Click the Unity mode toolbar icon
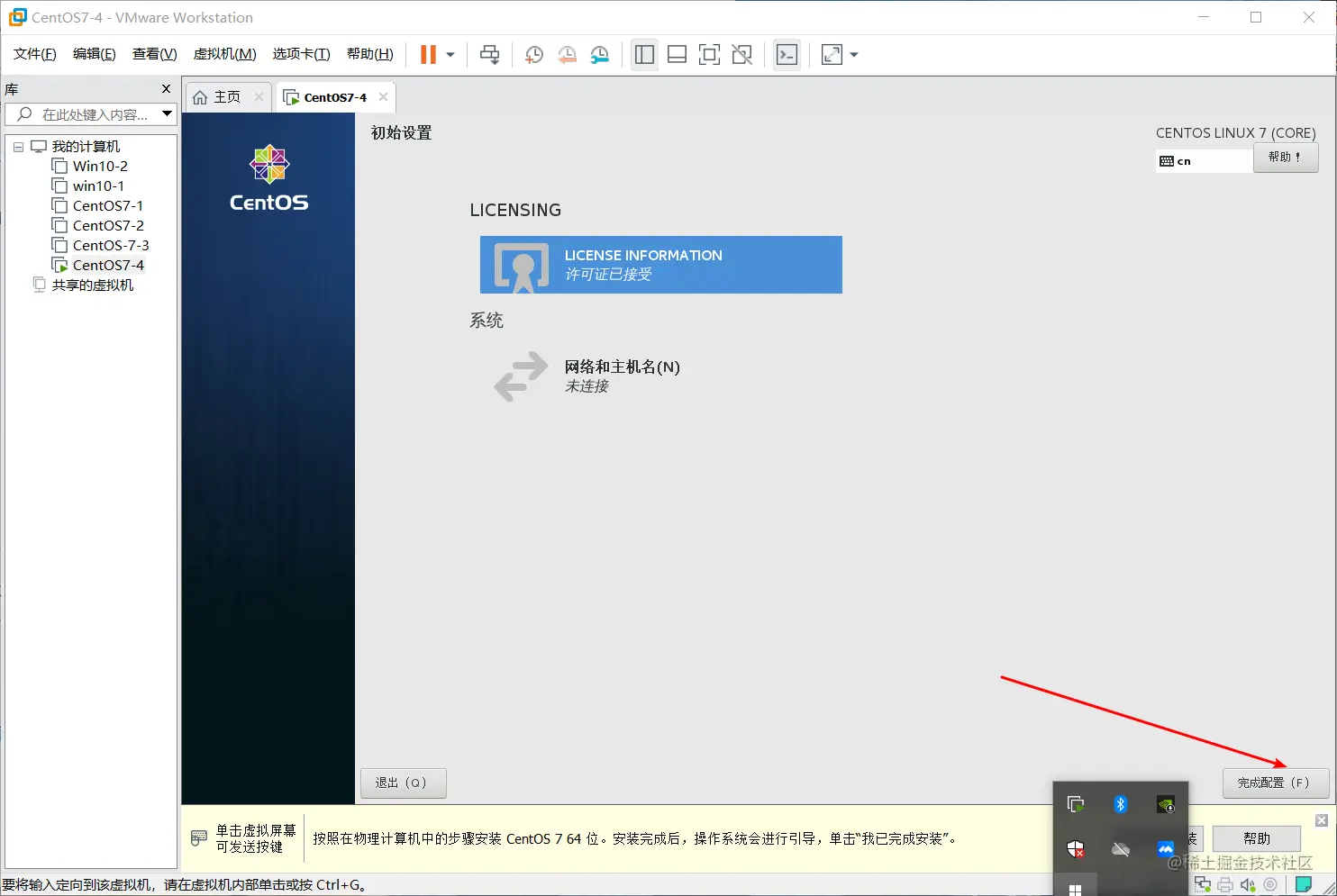 pos(741,54)
